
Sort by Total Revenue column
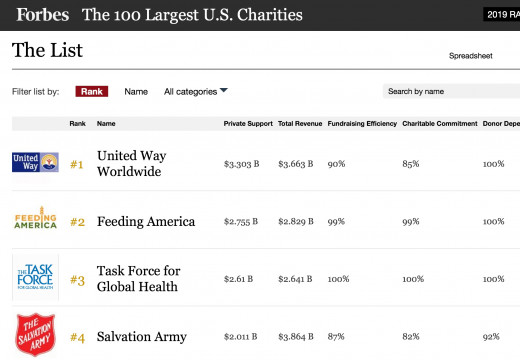pyautogui.click(x=300, y=124)
